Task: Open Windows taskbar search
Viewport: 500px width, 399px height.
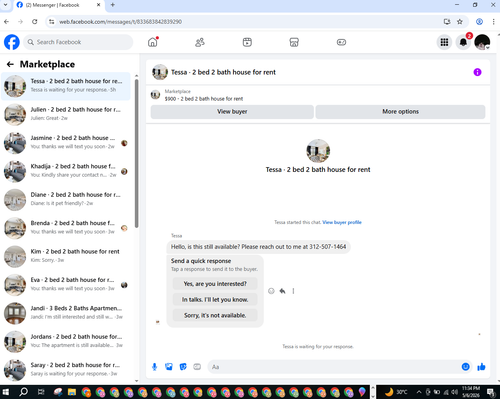Action: (x=23, y=392)
